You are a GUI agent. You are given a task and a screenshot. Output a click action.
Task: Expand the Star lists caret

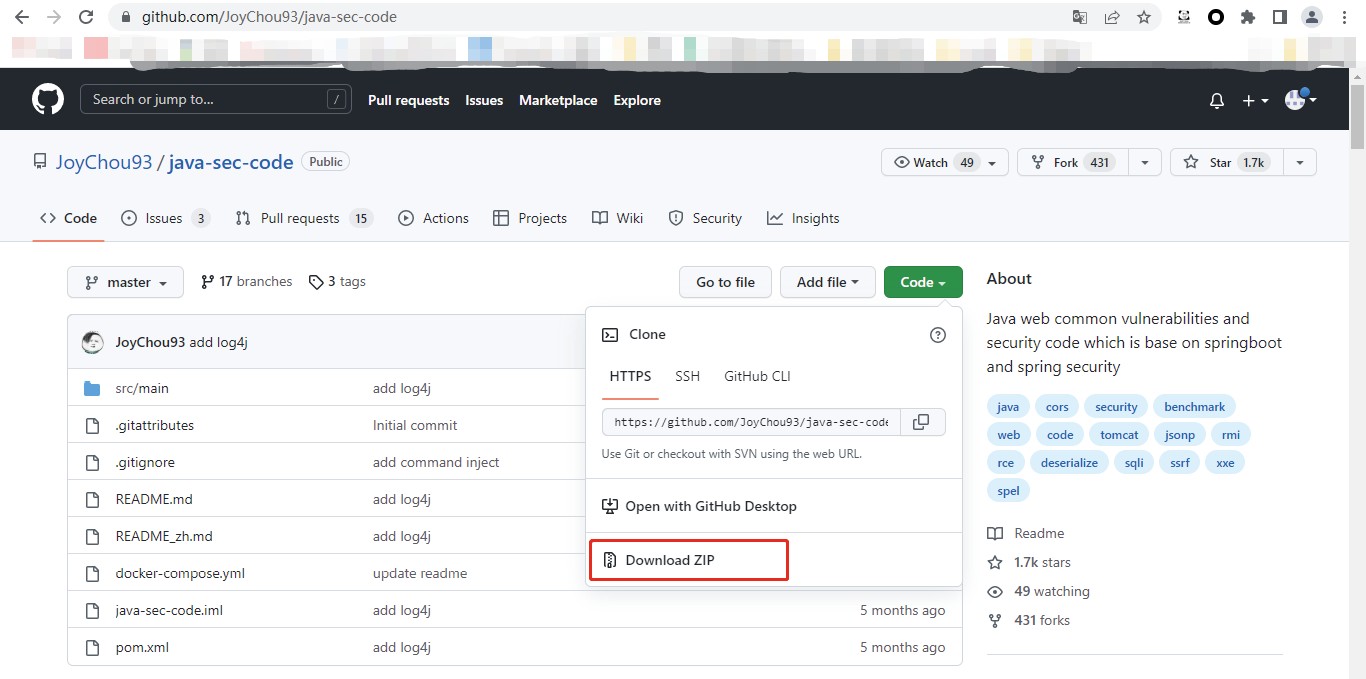[x=1300, y=162]
